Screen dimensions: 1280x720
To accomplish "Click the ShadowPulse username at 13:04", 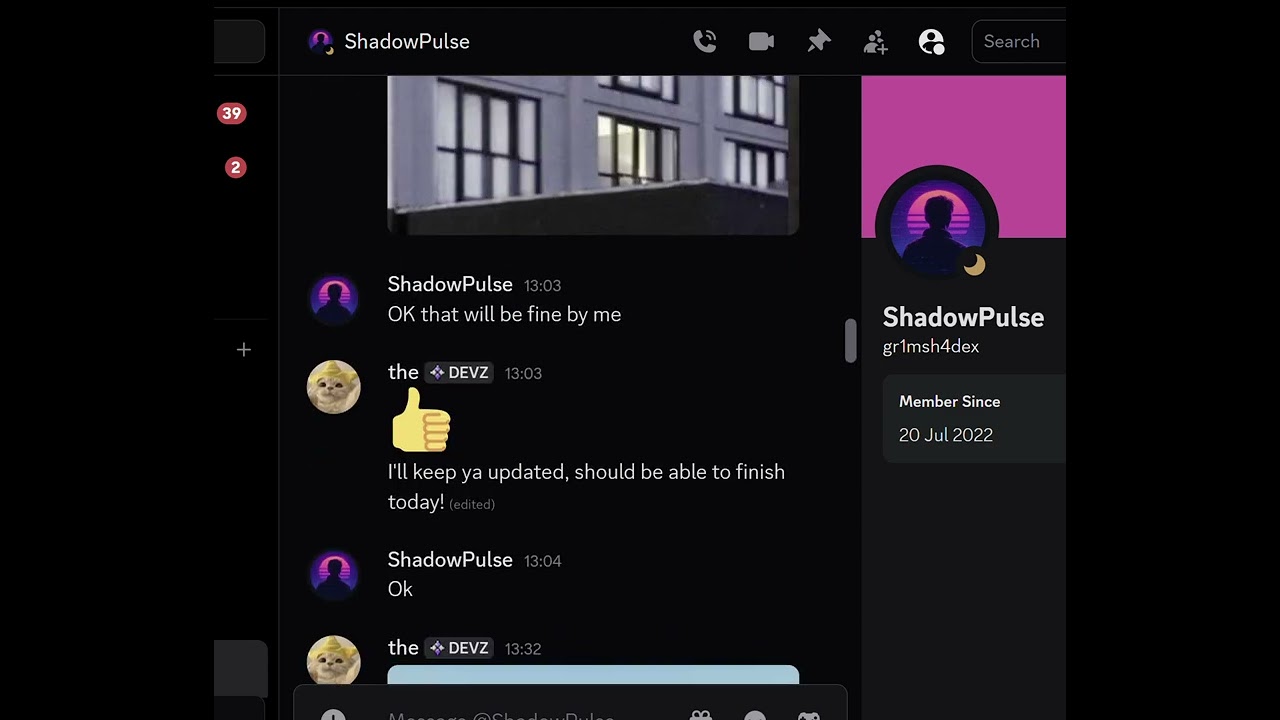I will pos(450,560).
